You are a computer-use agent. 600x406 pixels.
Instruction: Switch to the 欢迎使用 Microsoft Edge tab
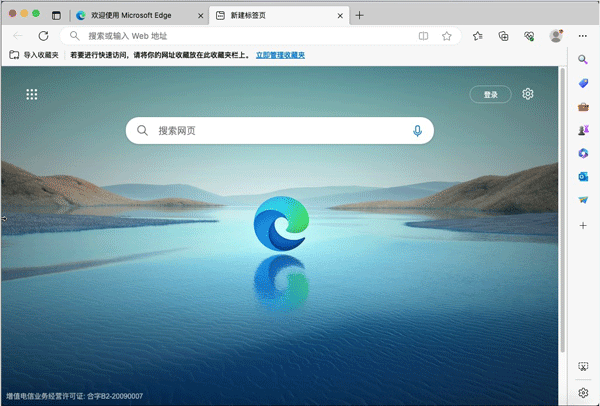click(140, 15)
